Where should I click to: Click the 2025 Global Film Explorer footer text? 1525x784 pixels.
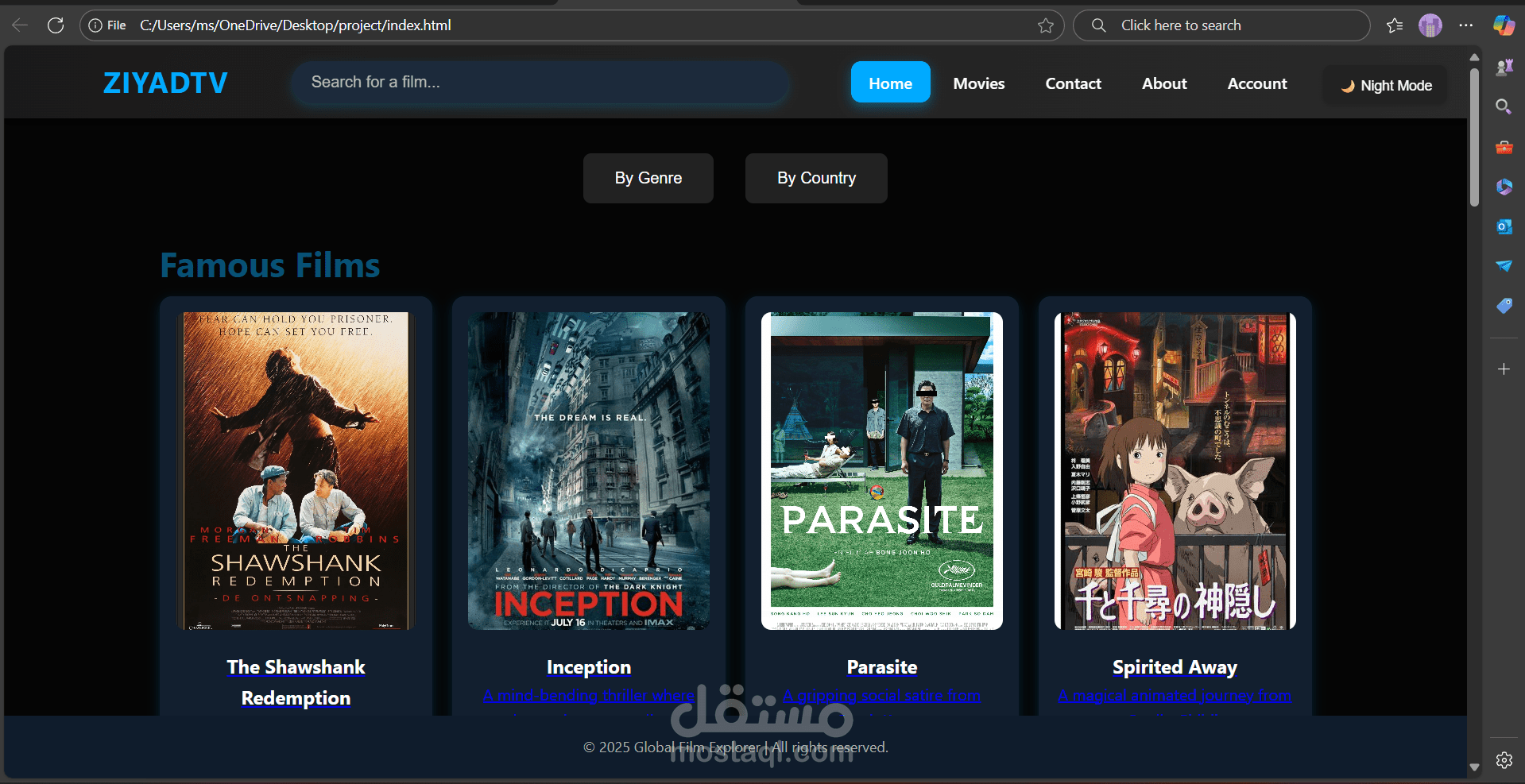click(x=736, y=747)
